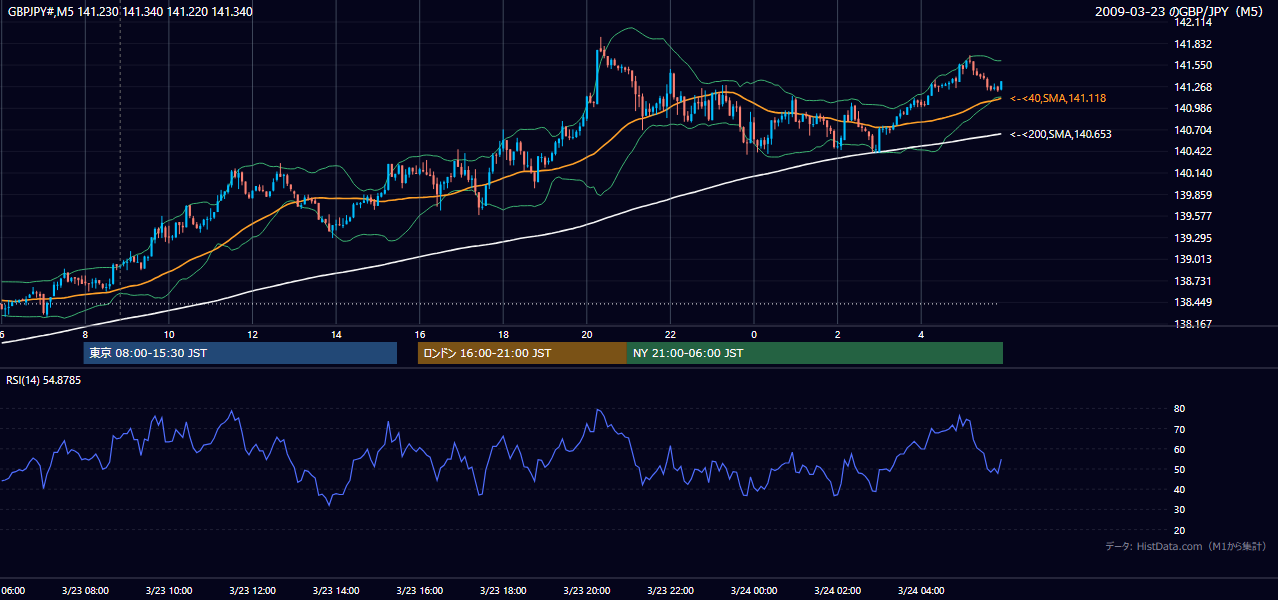Click the RSI 30 level label
Screen dimensions: 1278x600
pyautogui.click(x=1180, y=510)
